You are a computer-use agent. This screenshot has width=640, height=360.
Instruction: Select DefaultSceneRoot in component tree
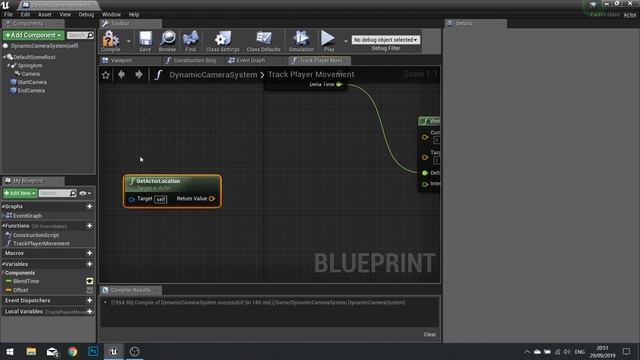pyautogui.click(x=34, y=57)
